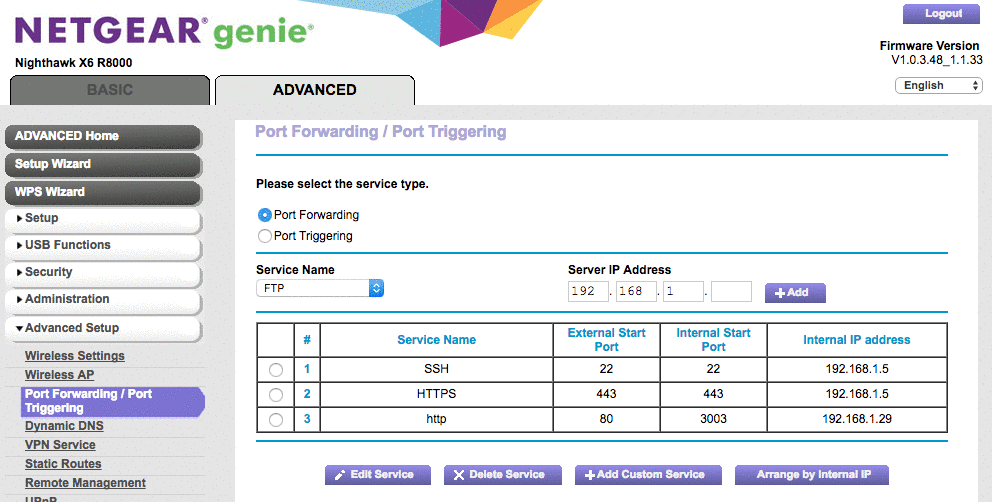Select the SSH row radio button

point(276,370)
